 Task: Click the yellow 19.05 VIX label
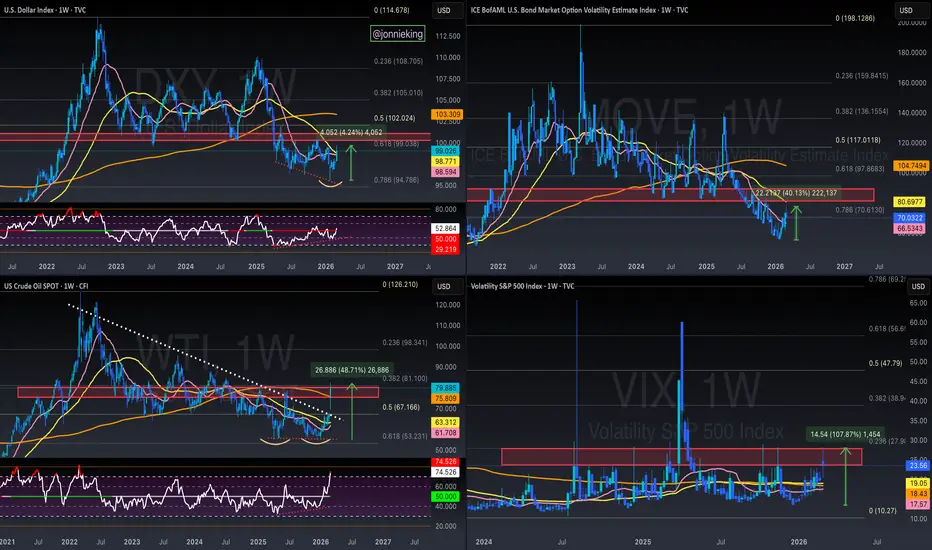[x=918, y=483]
